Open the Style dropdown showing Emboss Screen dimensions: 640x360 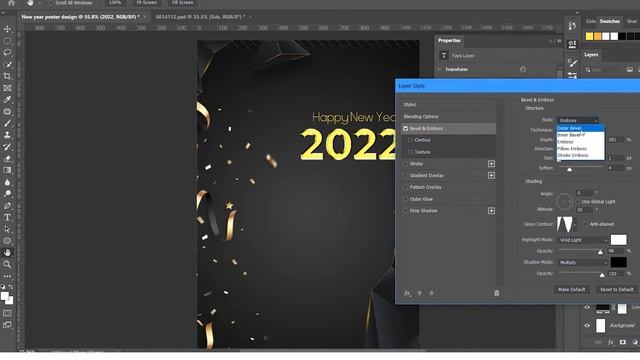tap(578, 120)
